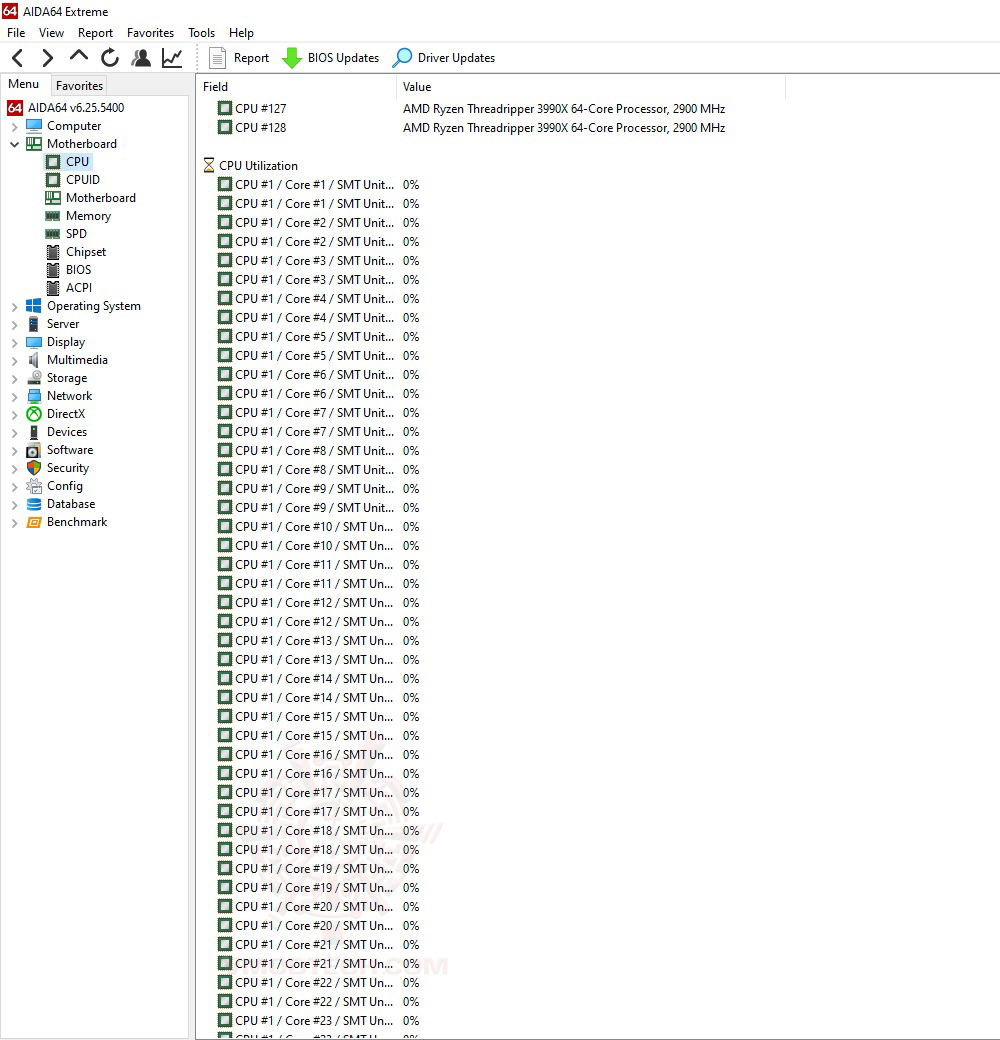Select the BIOS chip icon

53,270
